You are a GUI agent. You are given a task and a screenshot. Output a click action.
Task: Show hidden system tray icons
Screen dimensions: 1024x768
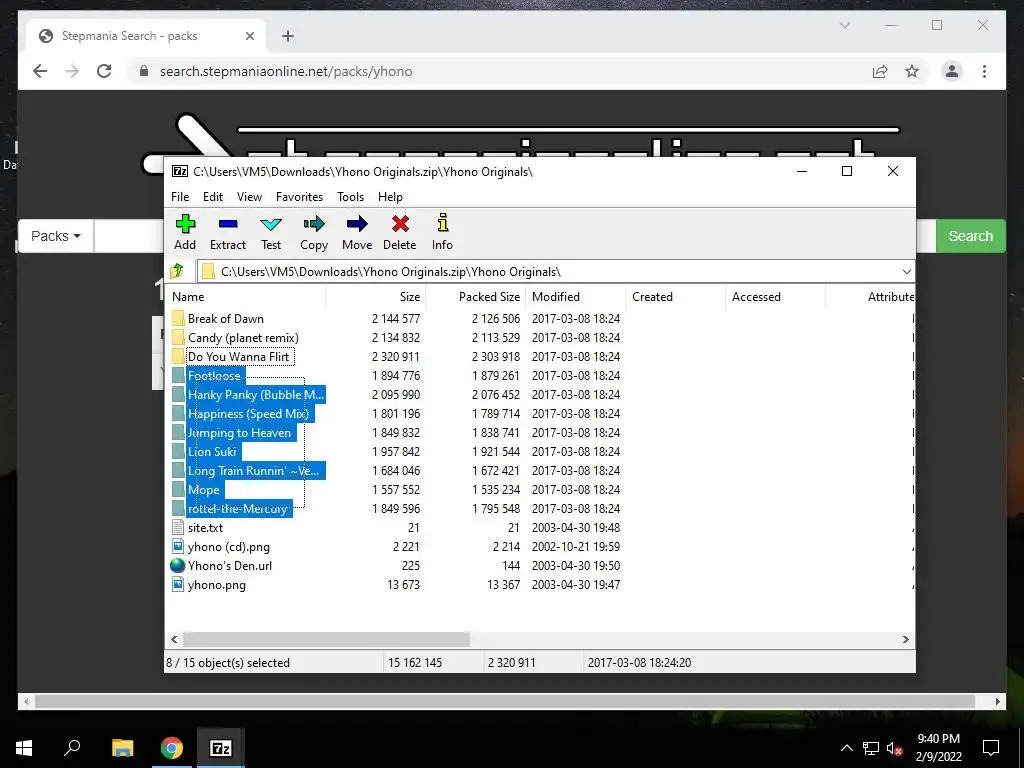click(x=846, y=748)
